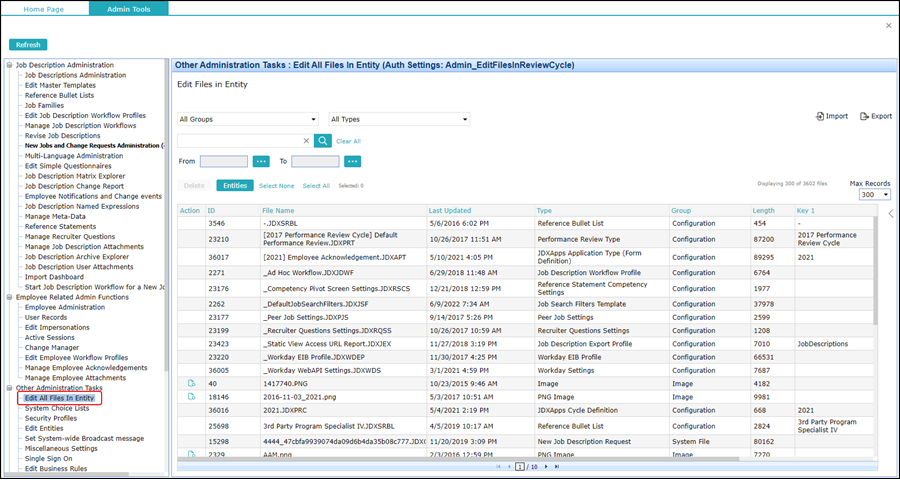Viewport: 900px width, 480px height.
Task: Open the All Types dropdown
Action: pyautogui.click(x=399, y=119)
